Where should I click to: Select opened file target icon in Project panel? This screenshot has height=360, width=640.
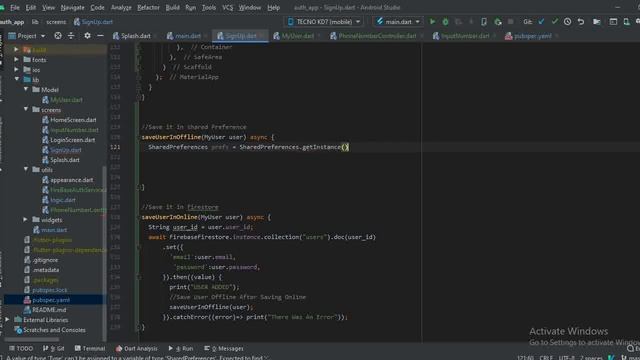(58, 36)
